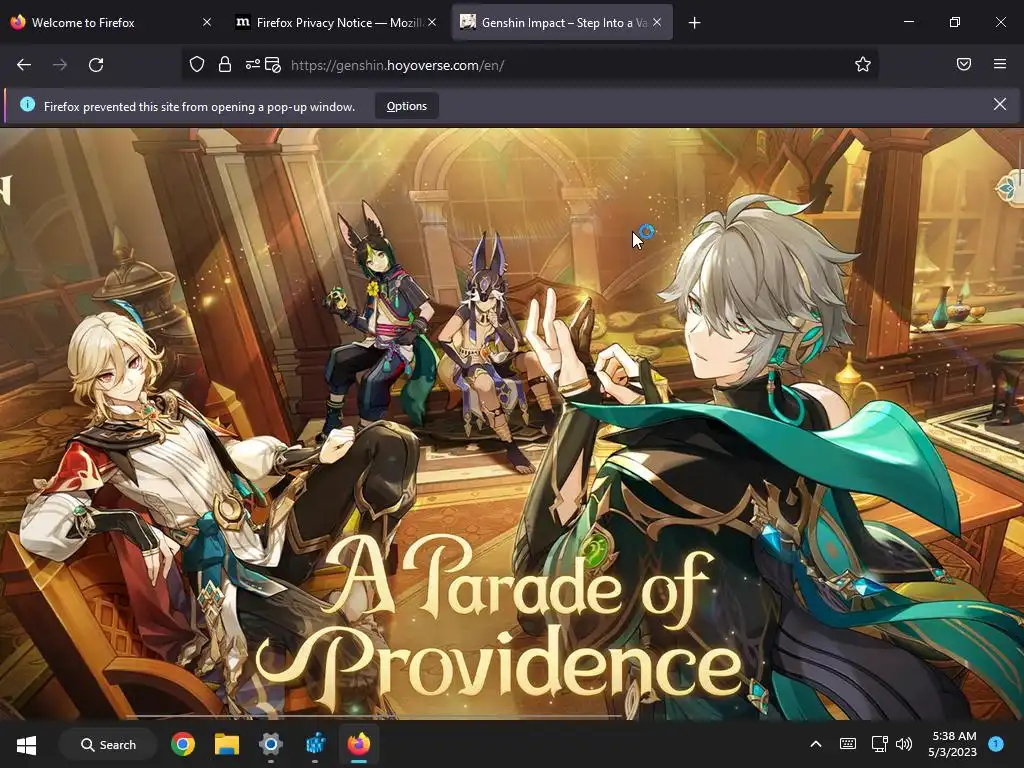This screenshot has height=768, width=1024.
Task: Close the Genshin Impact tab
Action: coord(657,22)
